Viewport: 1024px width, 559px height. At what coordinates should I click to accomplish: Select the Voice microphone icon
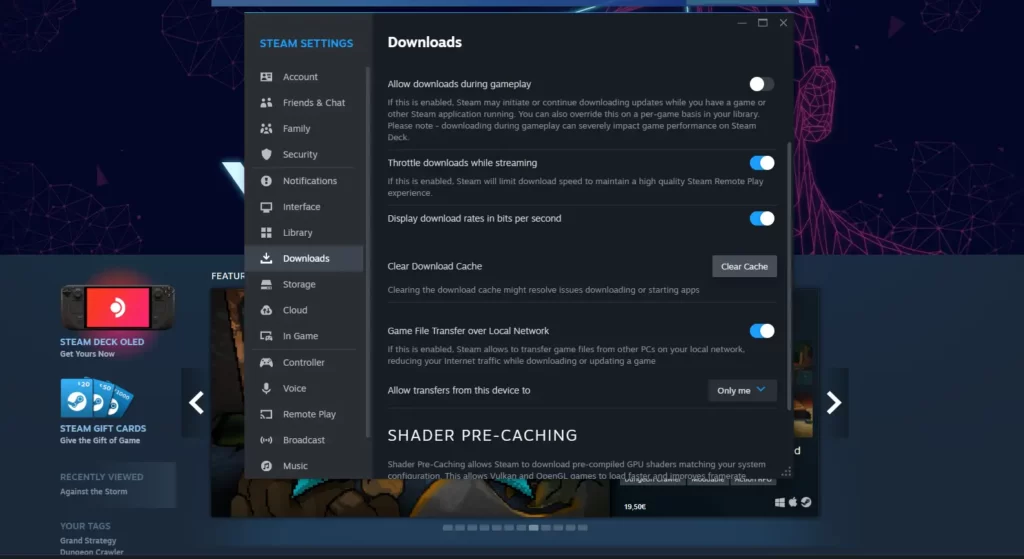coord(266,389)
